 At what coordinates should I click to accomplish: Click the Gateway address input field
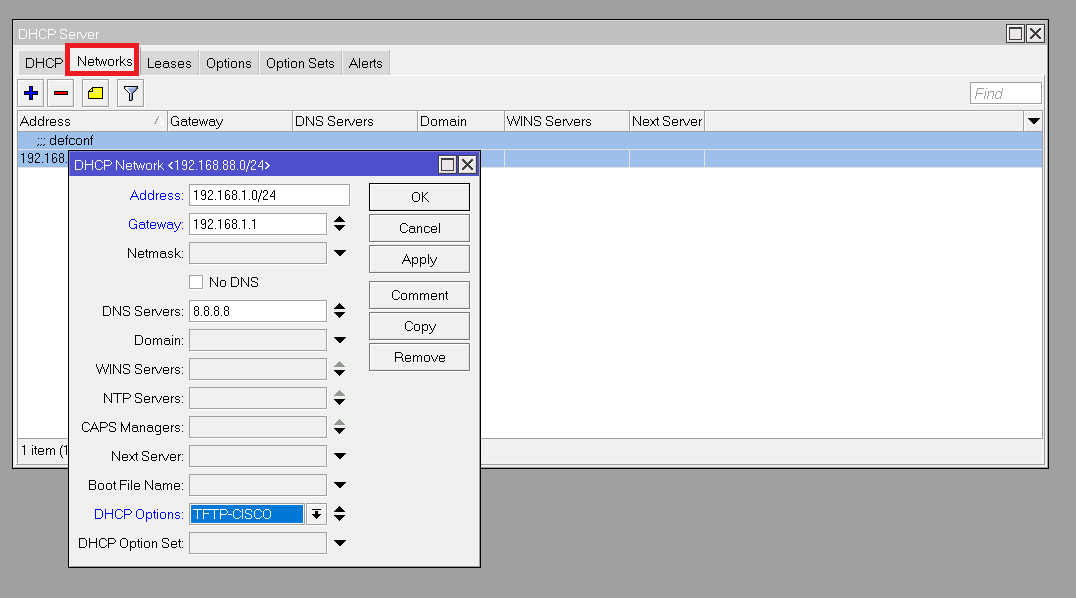coord(257,224)
